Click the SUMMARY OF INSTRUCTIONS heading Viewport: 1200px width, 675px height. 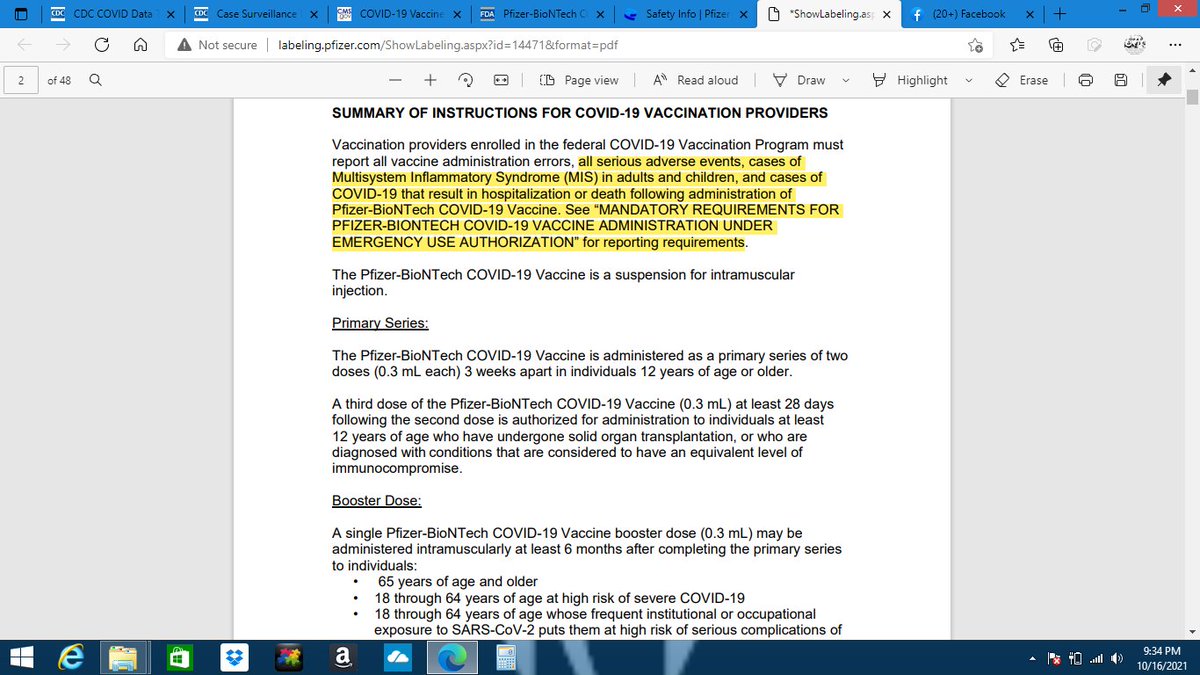[x=580, y=112]
